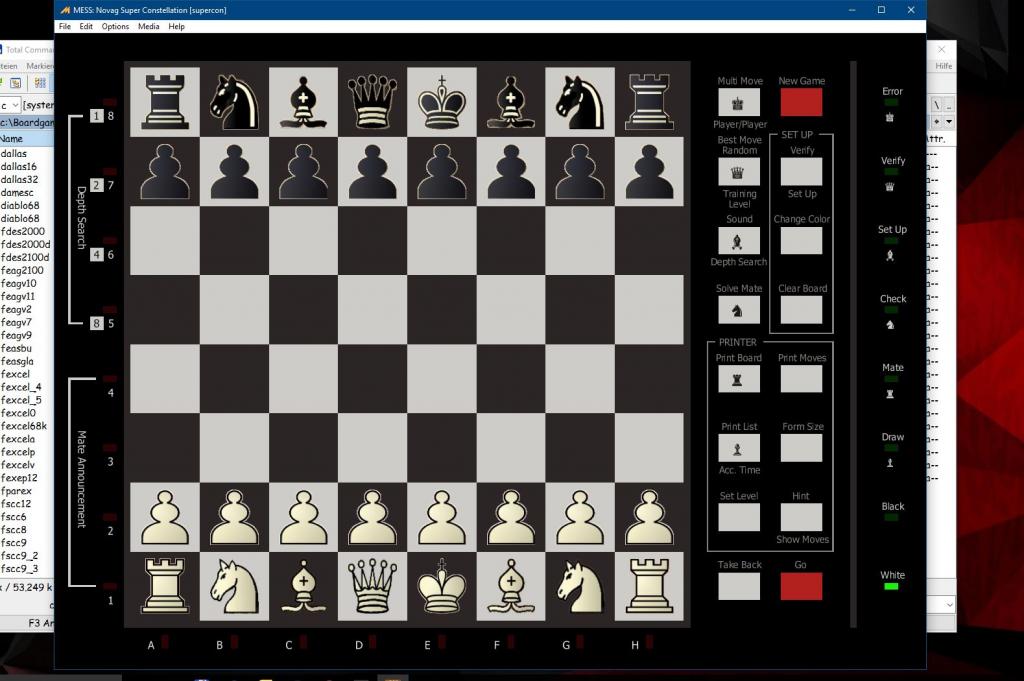Screen dimensions: 1024x681
Task: Toggle the Change Color key
Action: point(801,241)
